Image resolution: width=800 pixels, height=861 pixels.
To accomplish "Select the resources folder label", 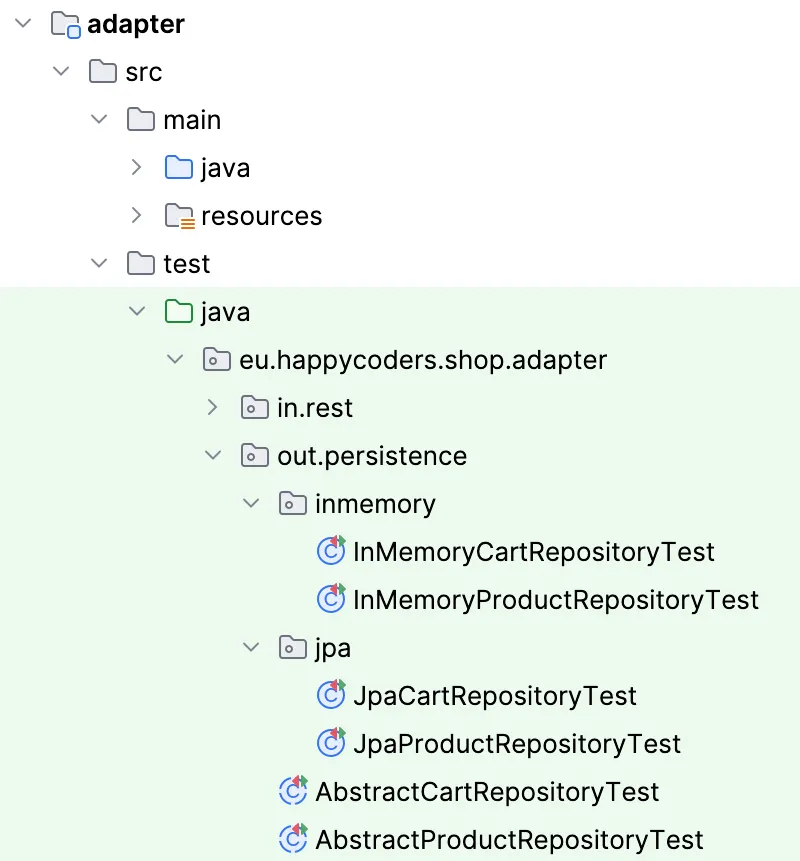I will (261, 216).
